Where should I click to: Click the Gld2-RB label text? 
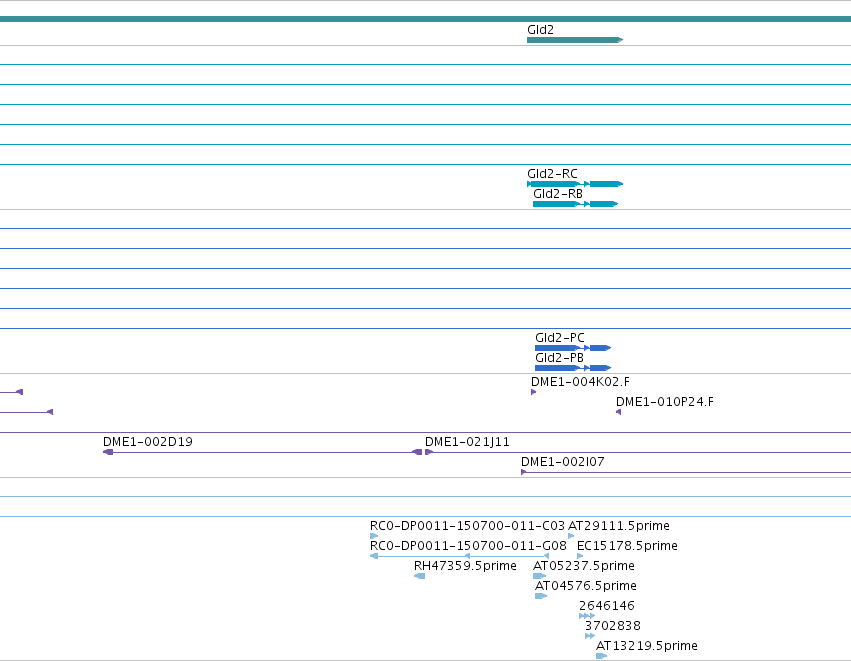click(x=558, y=194)
